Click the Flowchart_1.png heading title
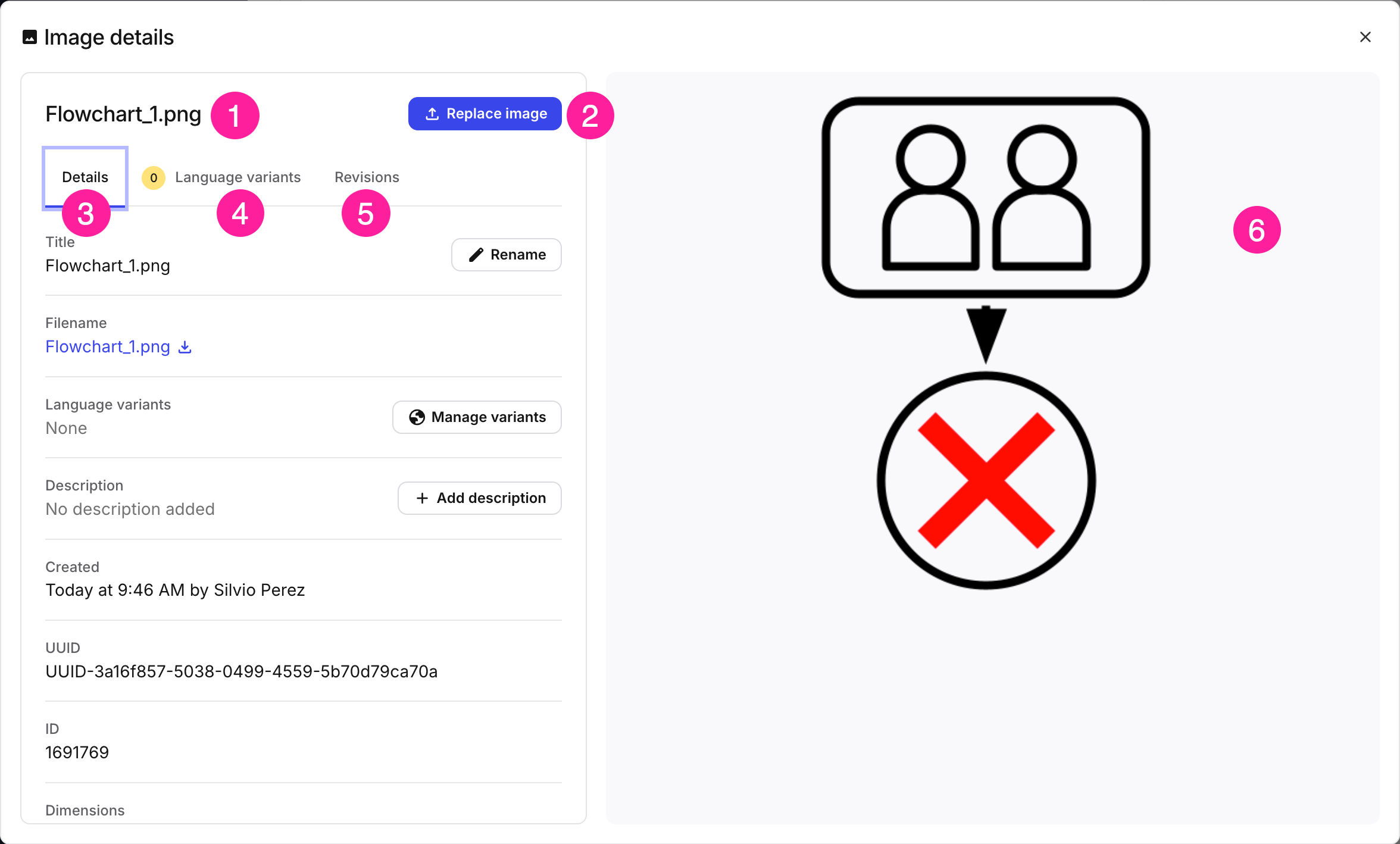The height and width of the screenshot is (844, 1400). pos(124,114)
